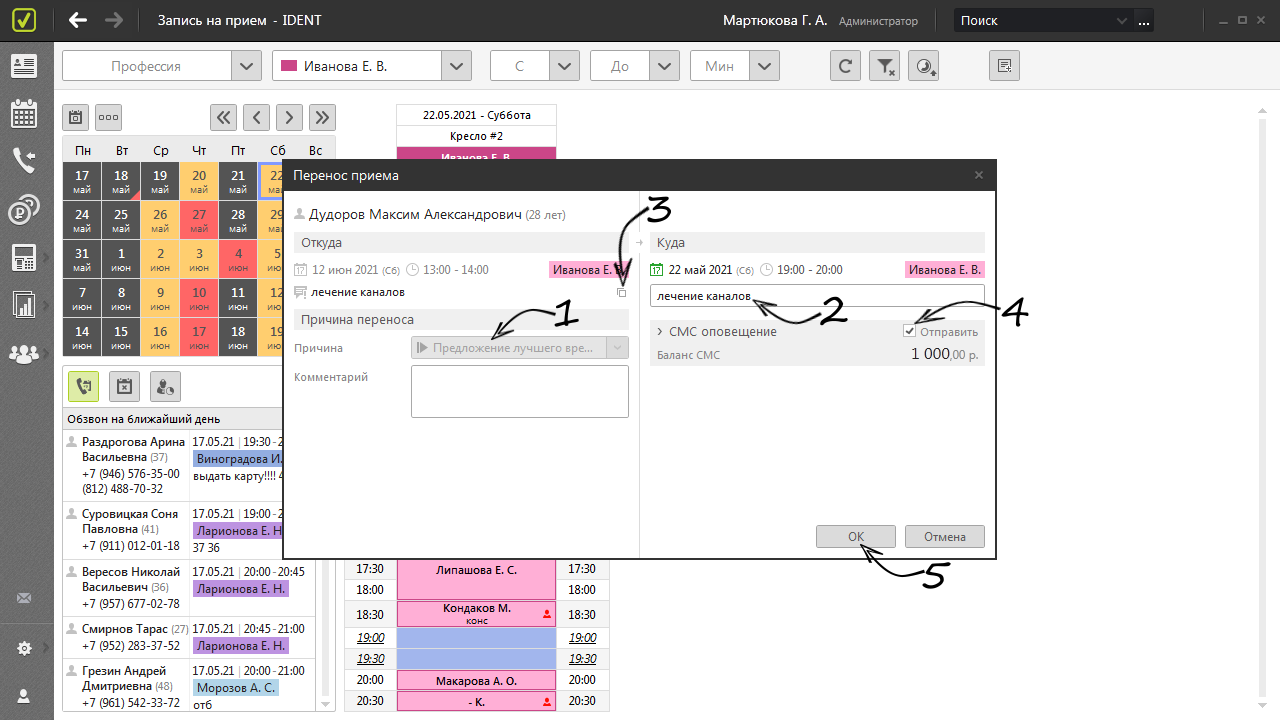
Task: Open the ruble payments sidebar icon
Action: 24,210
